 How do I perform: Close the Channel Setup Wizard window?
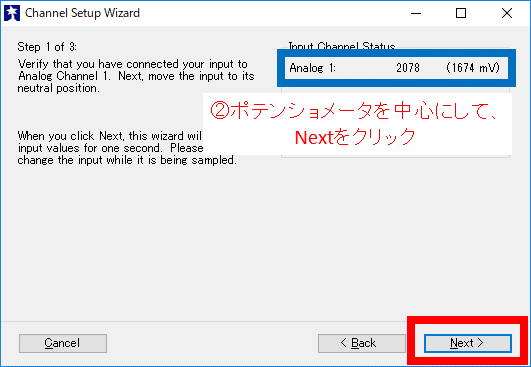pyautogui.click(x=507, y=13)
